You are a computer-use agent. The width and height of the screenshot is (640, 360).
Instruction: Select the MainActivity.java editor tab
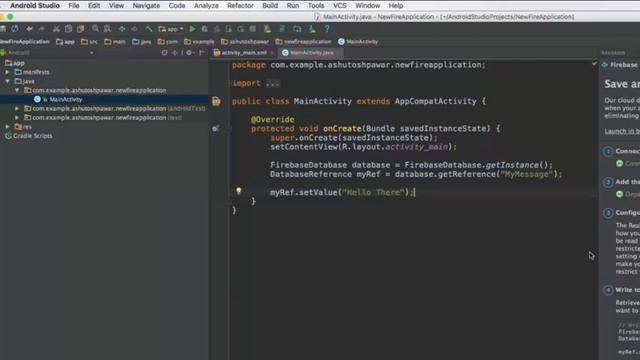tap(311, 53)
